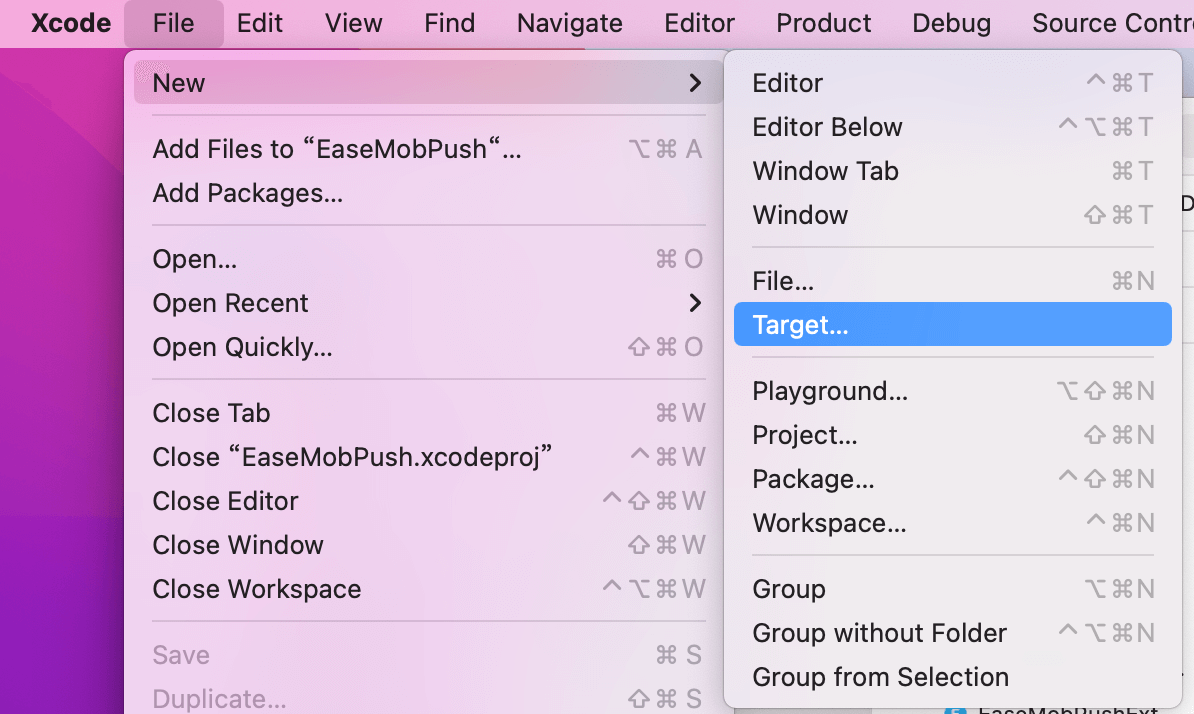The image size is (1194, 714).
Task: Choose Editor Below
Action: coord(953,126)
